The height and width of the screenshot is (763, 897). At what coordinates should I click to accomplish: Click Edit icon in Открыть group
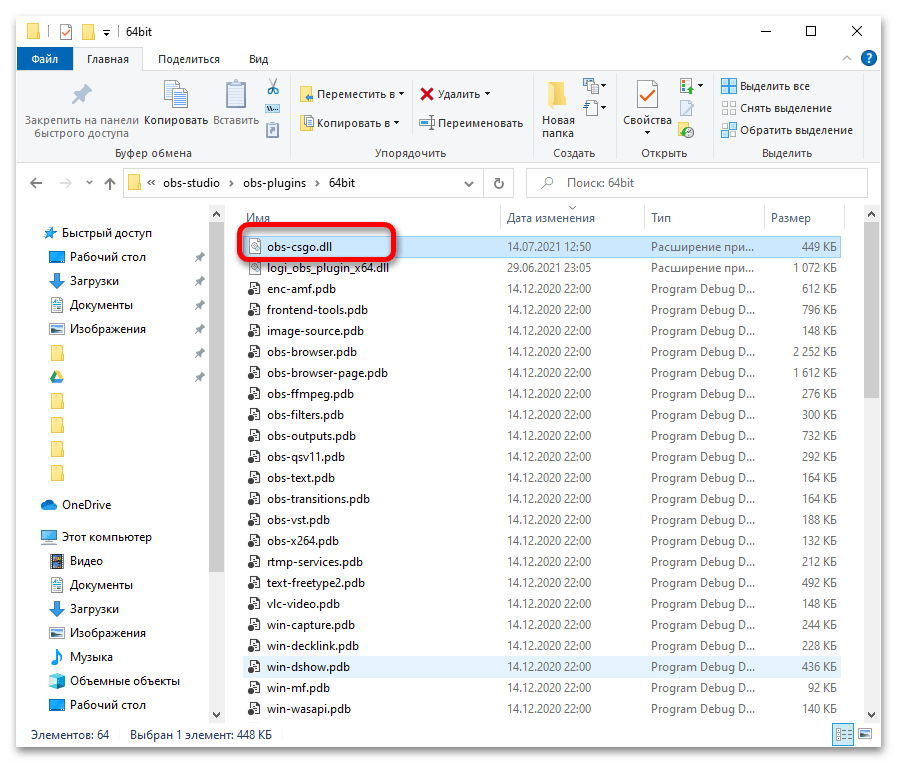tap(686, 108)
